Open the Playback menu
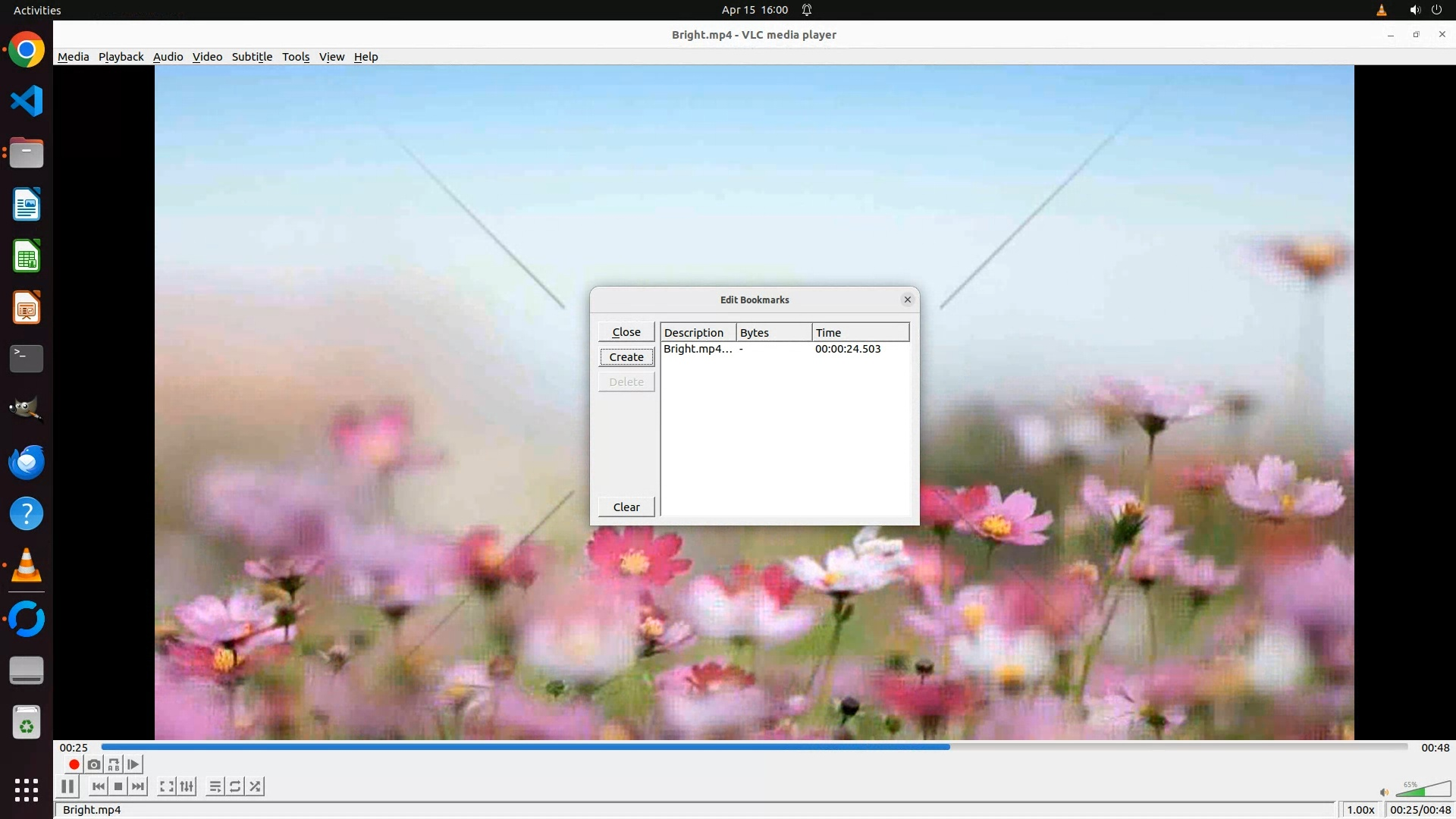 121,57
